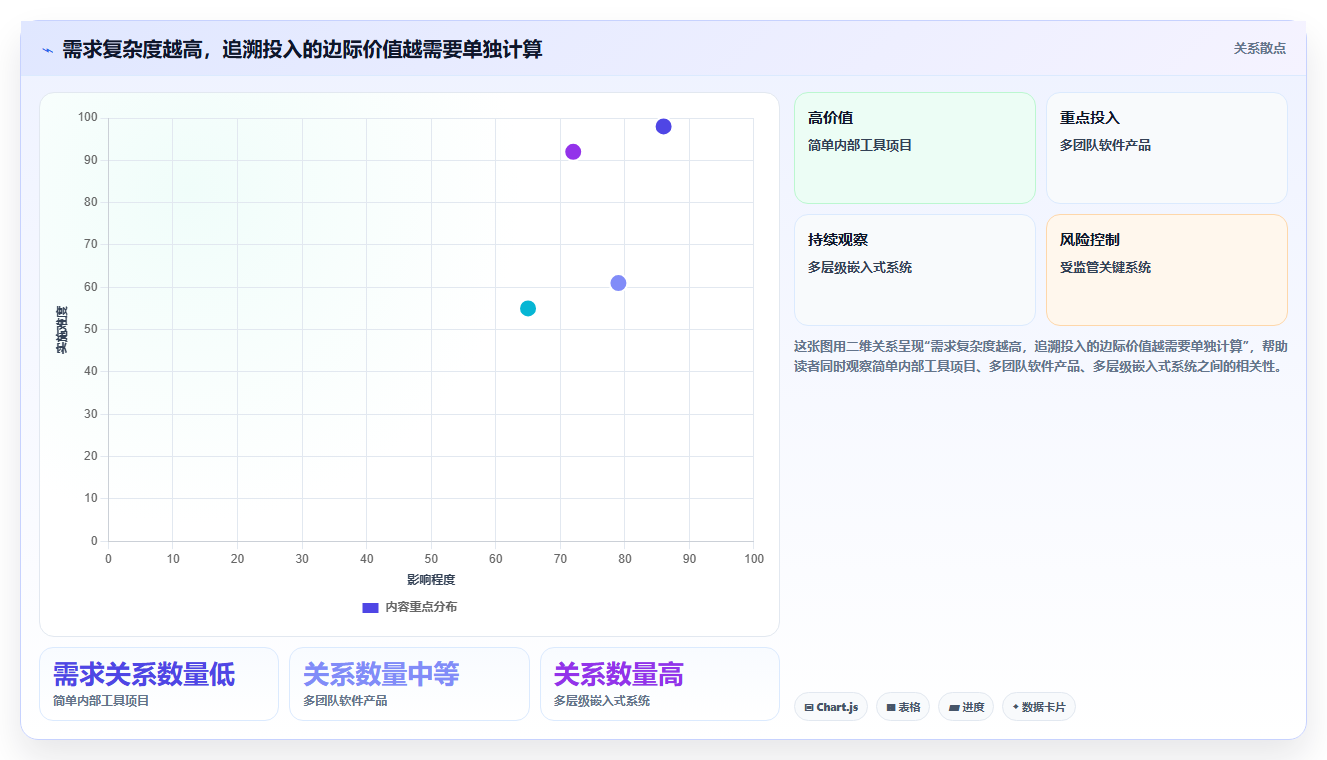Viewport: 1327px width, 760px height.
Task: Toggle the 内容重点分布 legend swatch
Action: coord(370,607)
